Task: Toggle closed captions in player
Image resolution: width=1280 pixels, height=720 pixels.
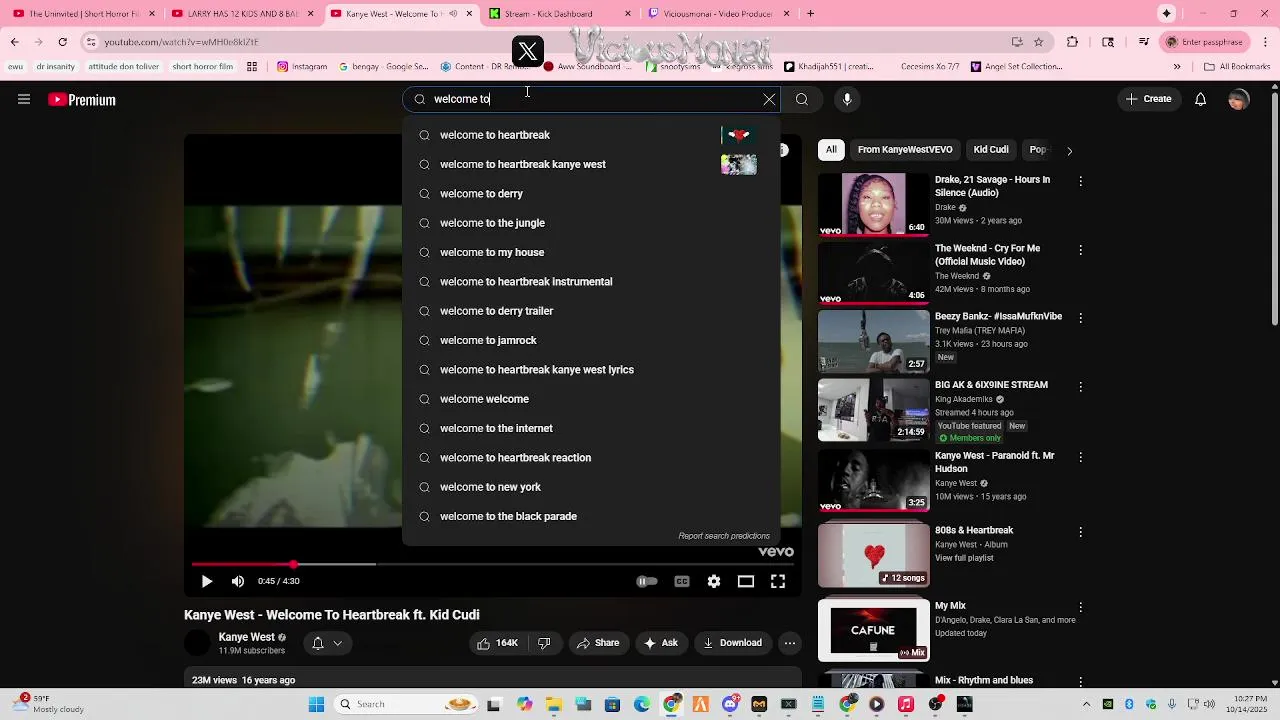Action: coord(682,581)
